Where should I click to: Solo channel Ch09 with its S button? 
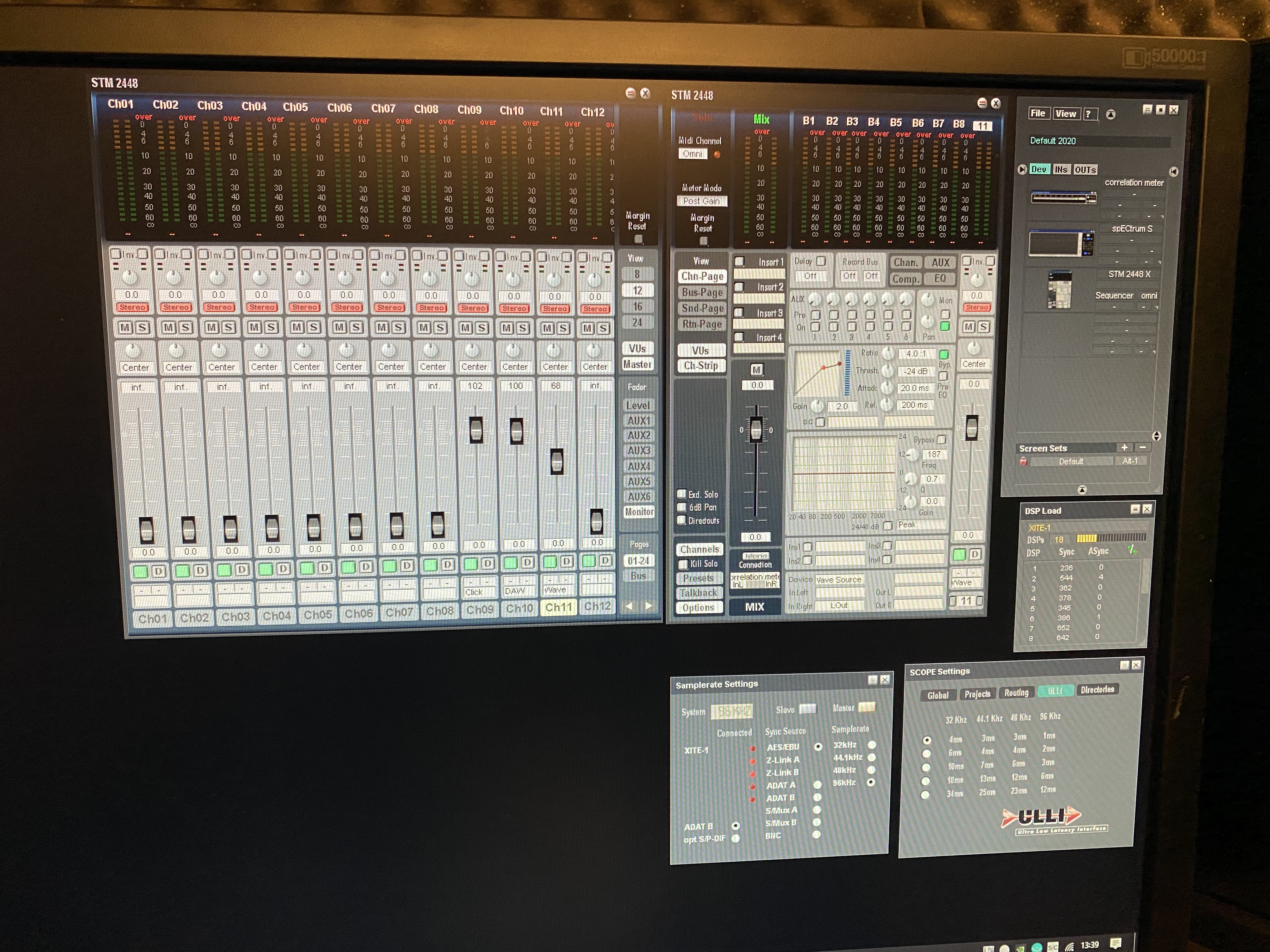click(482, 328)
